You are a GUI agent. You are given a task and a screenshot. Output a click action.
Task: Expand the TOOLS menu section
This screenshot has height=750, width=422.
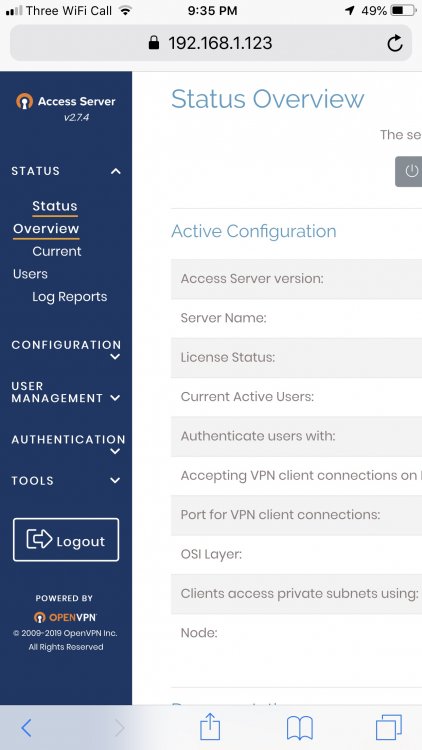[66, 481]
